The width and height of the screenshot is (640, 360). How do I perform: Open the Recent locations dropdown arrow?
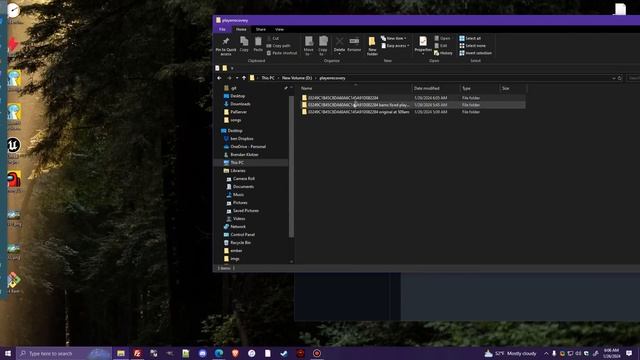237,78
